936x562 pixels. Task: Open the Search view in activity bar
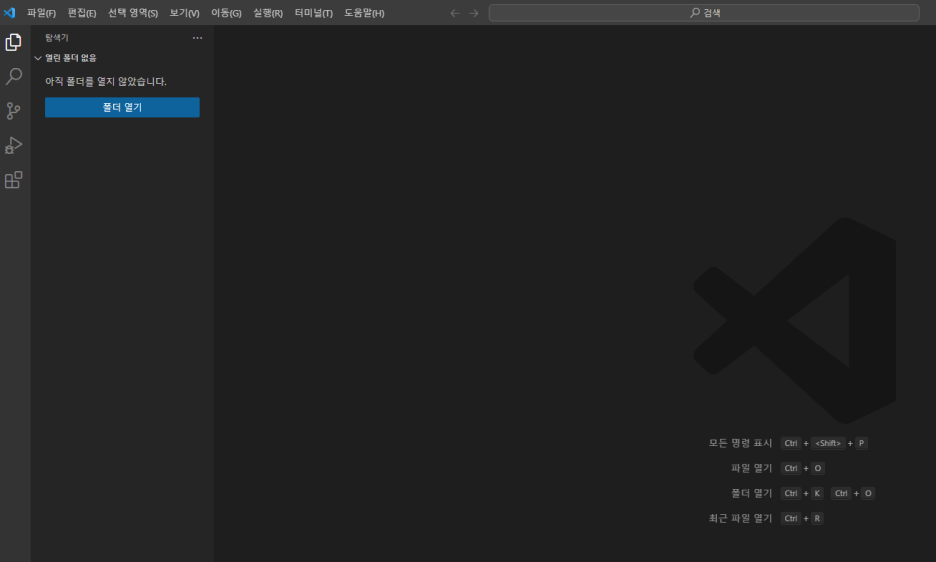pos(13,76)
